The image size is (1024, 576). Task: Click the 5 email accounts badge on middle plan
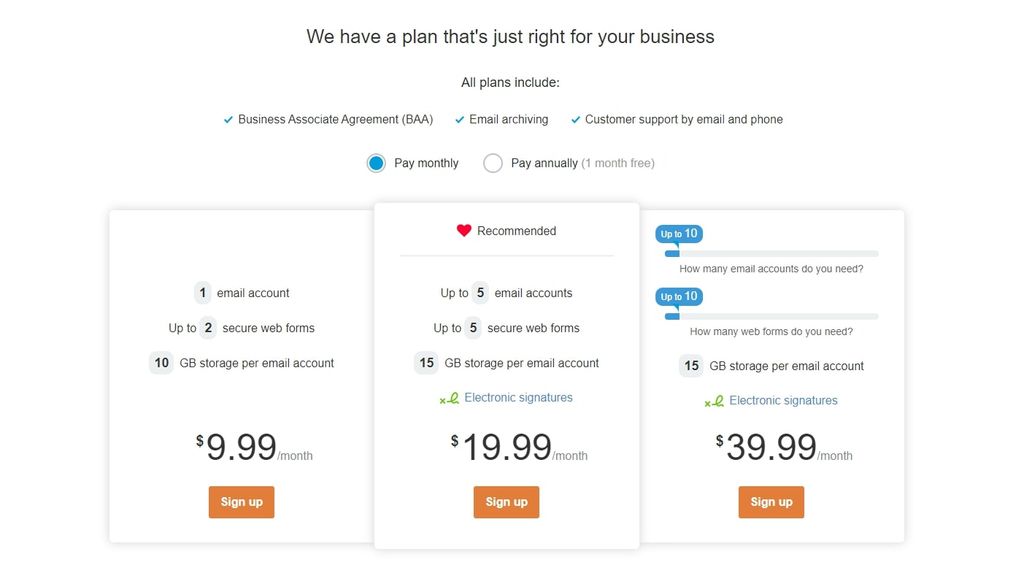tap(478, 292)
